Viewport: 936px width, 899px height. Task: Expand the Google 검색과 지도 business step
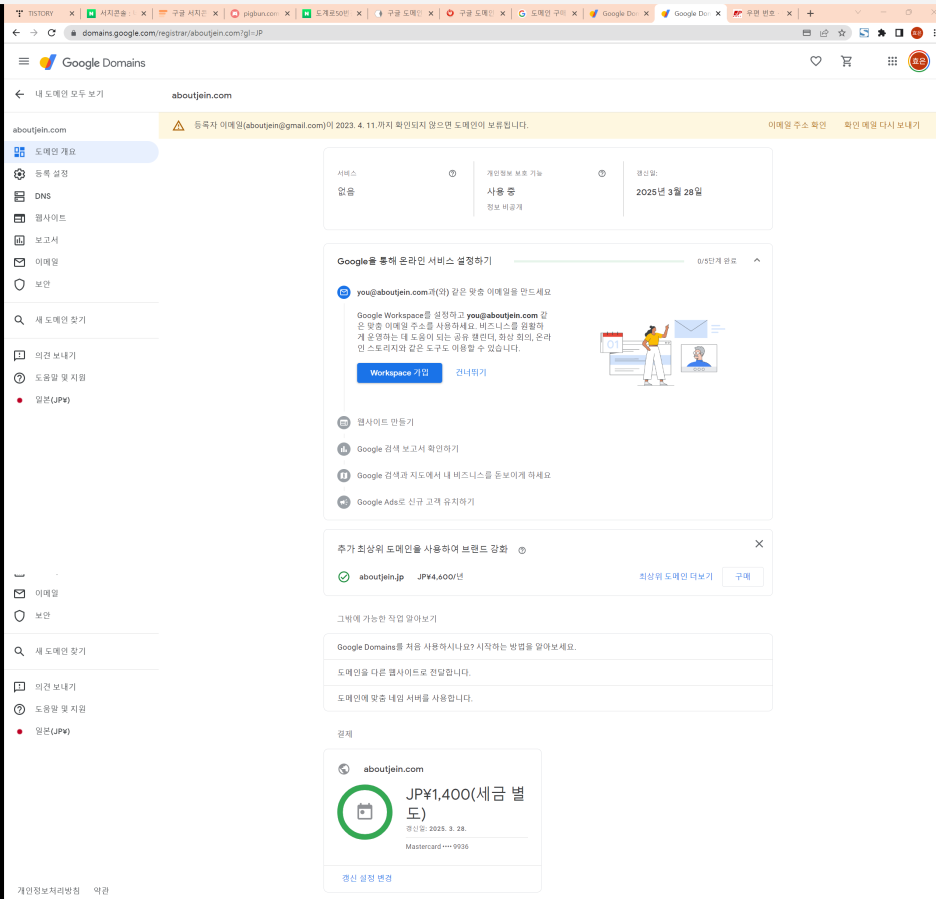pos(454,475)
